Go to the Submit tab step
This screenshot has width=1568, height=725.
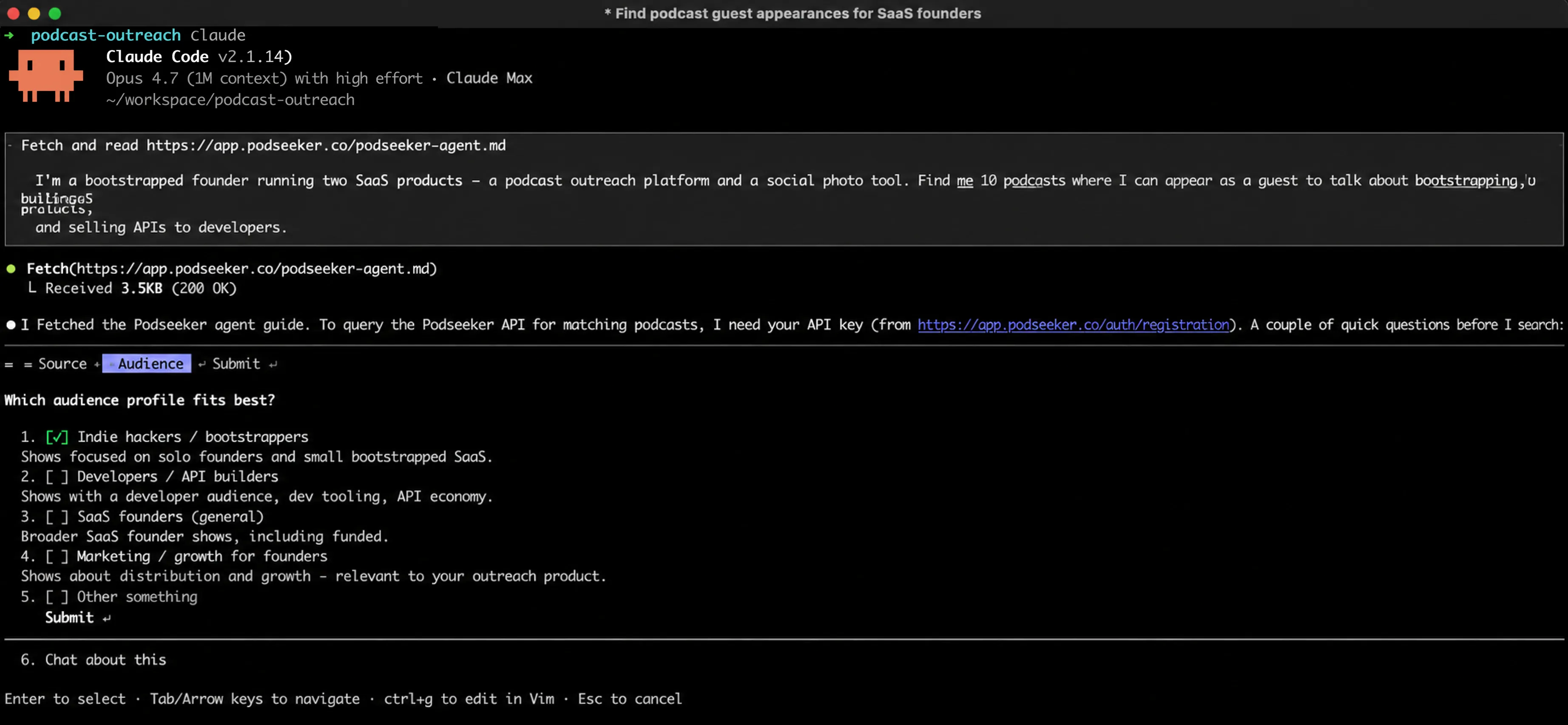236,364
